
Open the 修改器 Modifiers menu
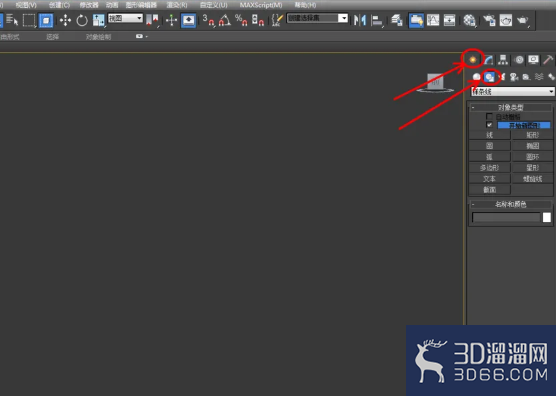pos(89,5)
